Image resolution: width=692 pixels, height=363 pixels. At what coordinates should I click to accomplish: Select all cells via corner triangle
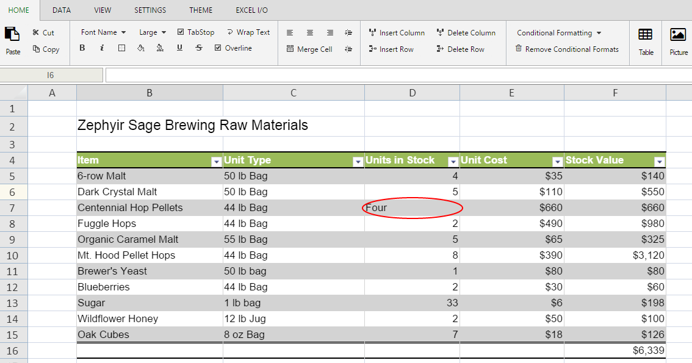(14, 93)
